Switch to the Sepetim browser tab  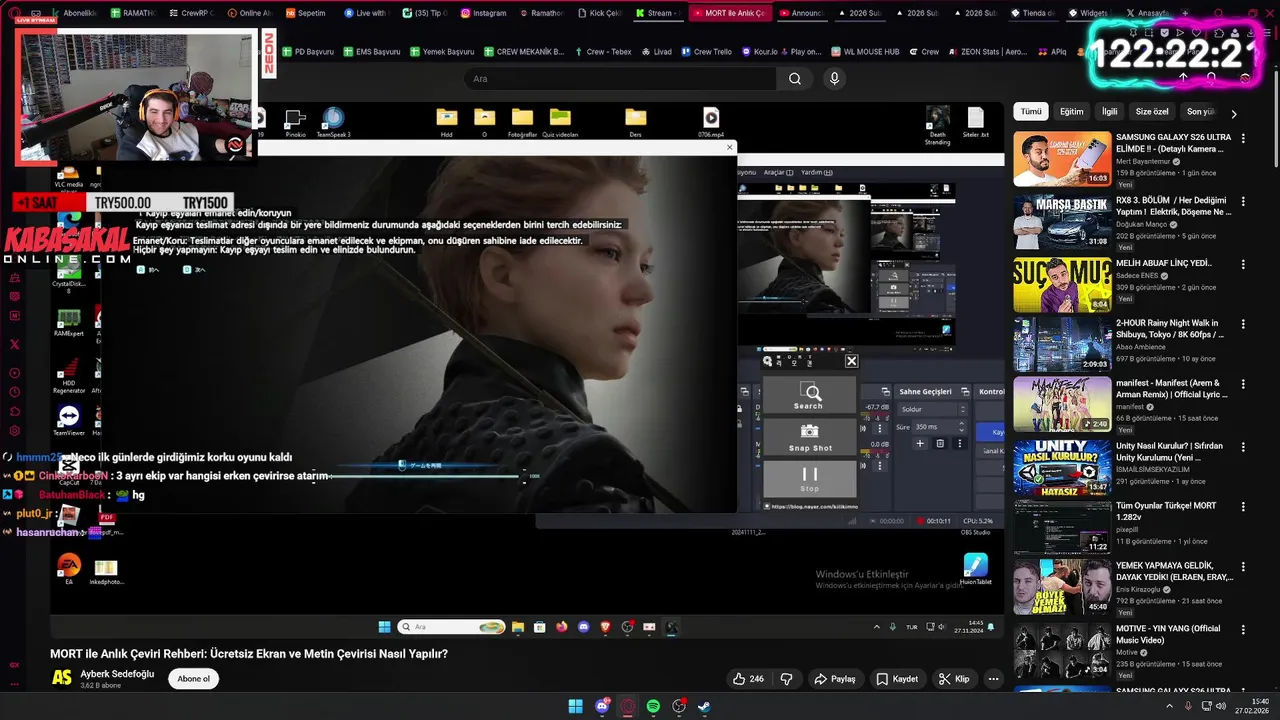(x=305, y=13)
